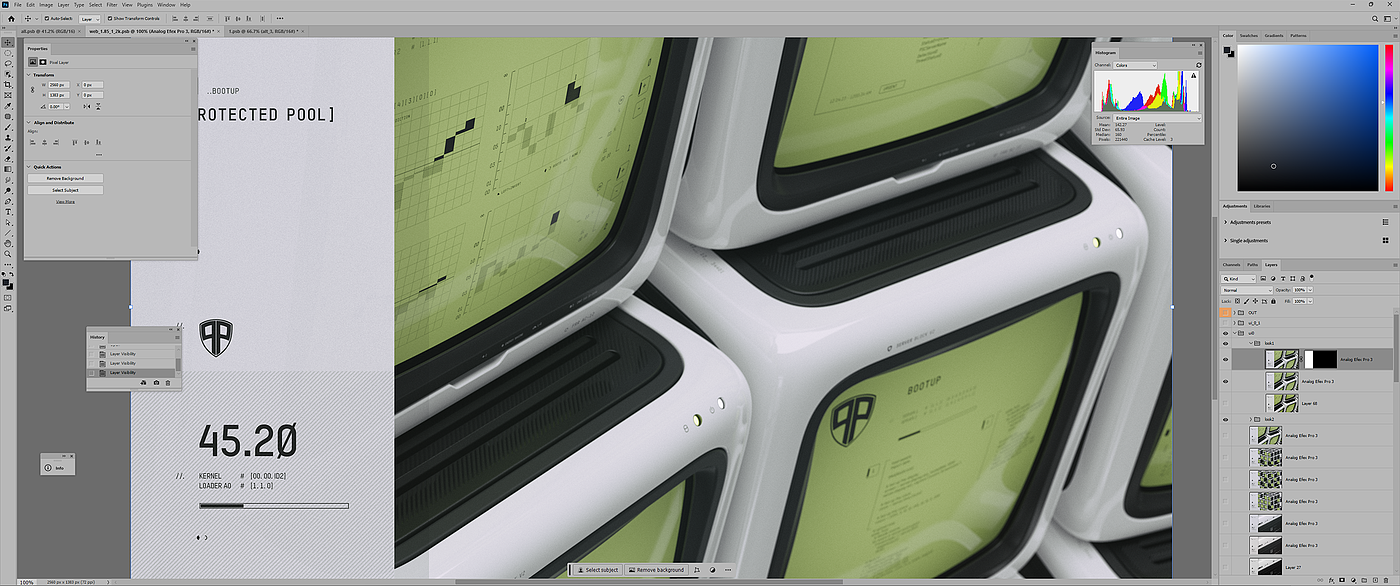Toggle visibility of the look1 group

(x=1225, y=343)
